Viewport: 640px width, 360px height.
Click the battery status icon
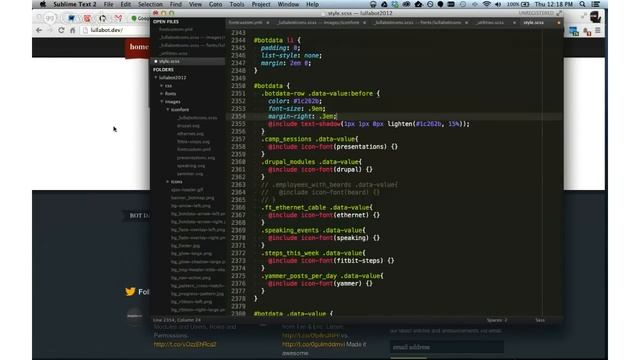[x=525, y=4]
